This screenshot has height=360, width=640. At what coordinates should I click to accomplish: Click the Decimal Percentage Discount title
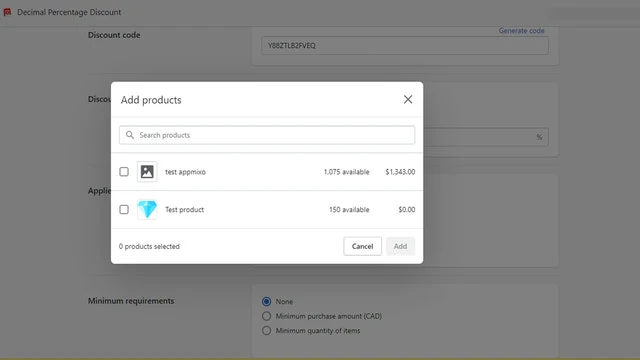click(x=69, y=12)
